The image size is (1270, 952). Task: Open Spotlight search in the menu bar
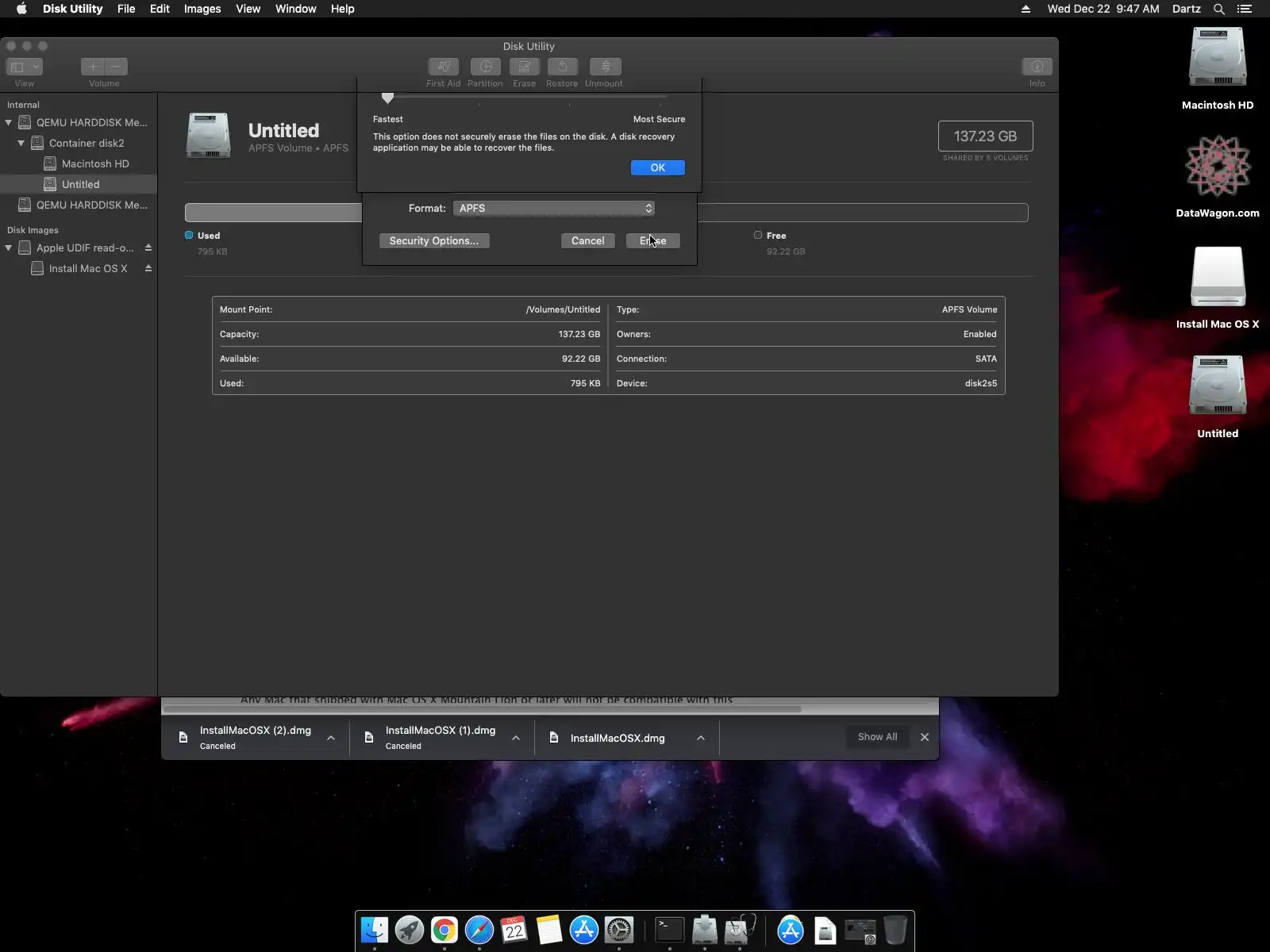(1219, 9)
